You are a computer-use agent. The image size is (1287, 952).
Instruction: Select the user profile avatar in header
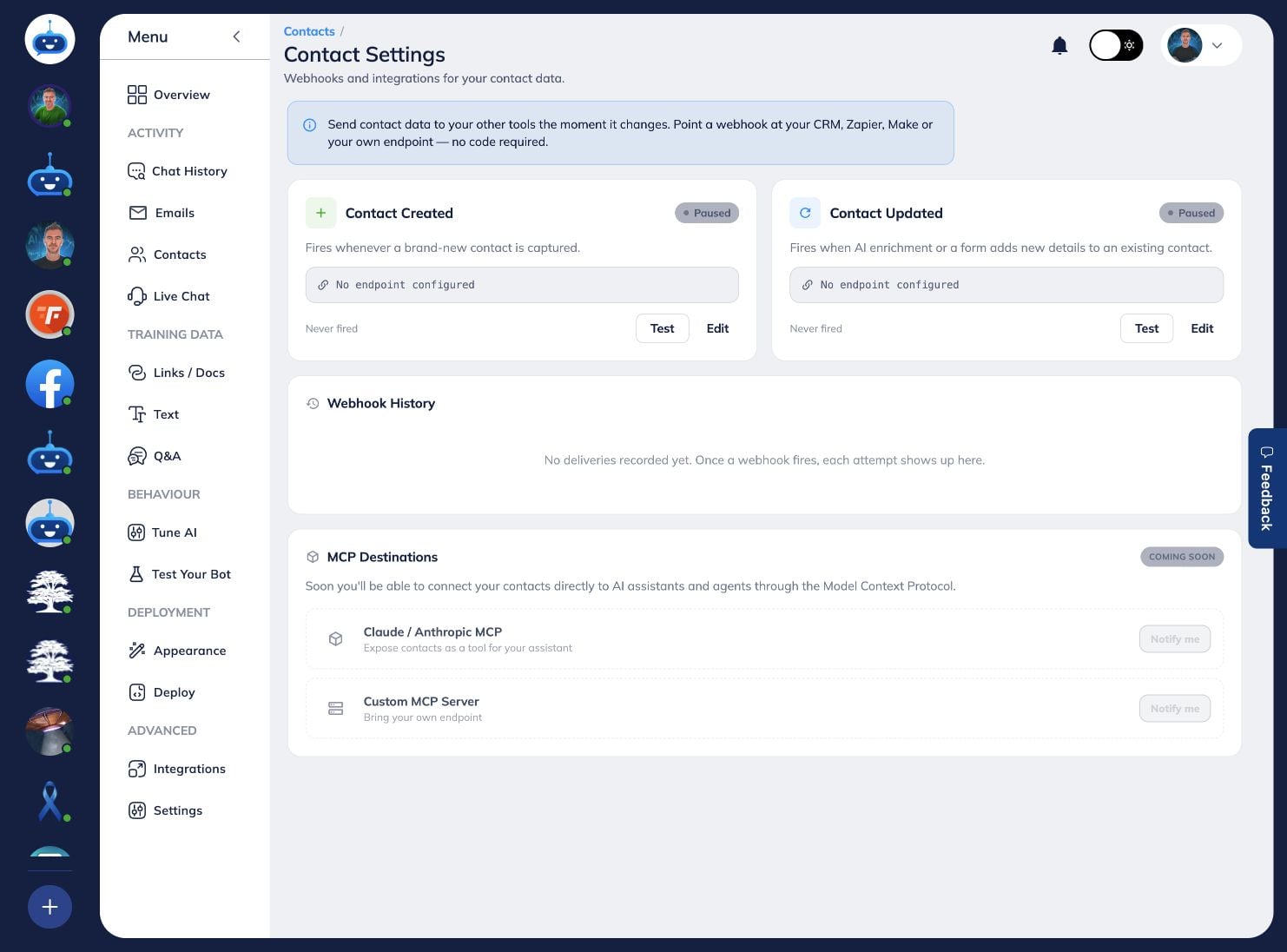point(1185,45)
